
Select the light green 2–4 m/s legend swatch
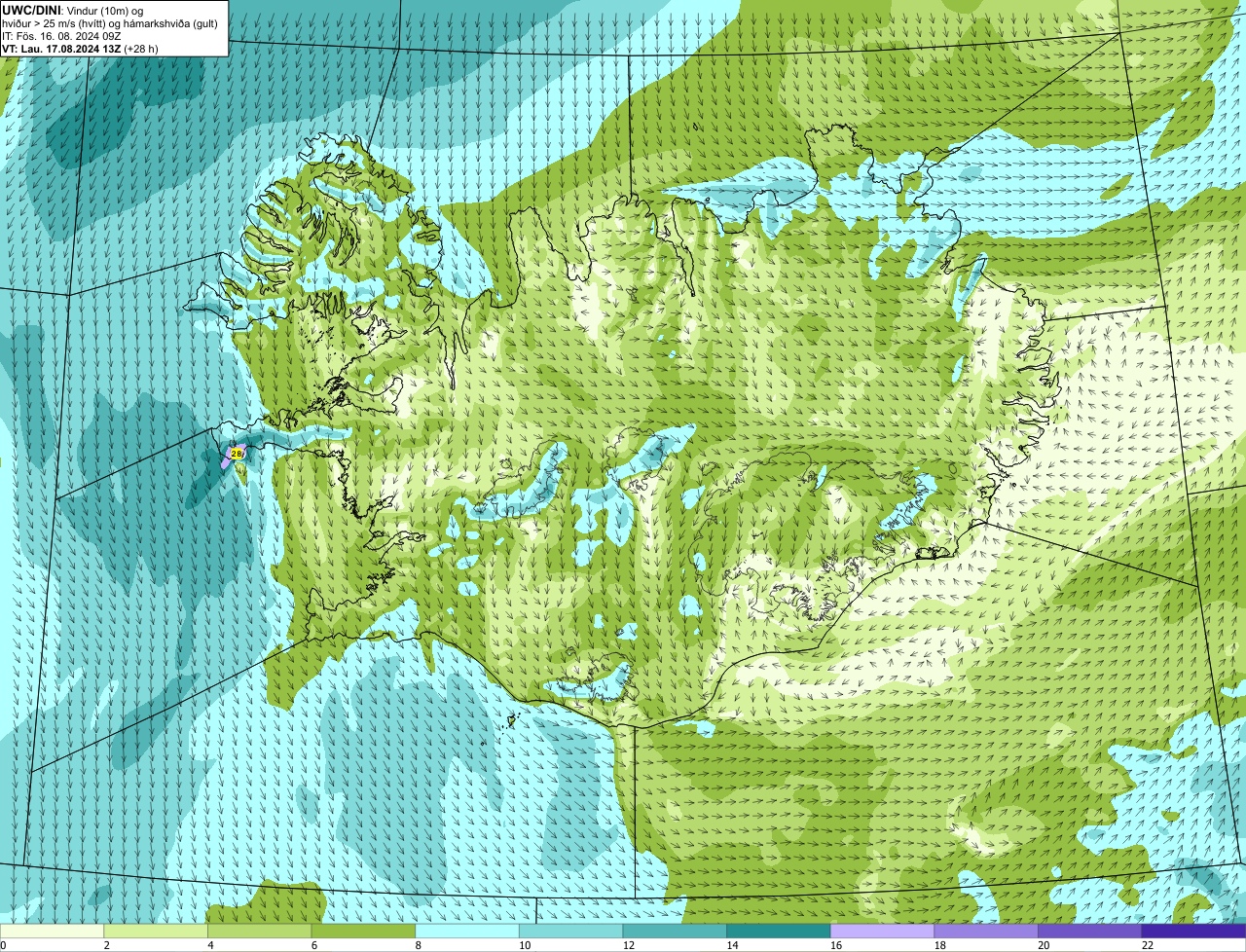point(155,931)
